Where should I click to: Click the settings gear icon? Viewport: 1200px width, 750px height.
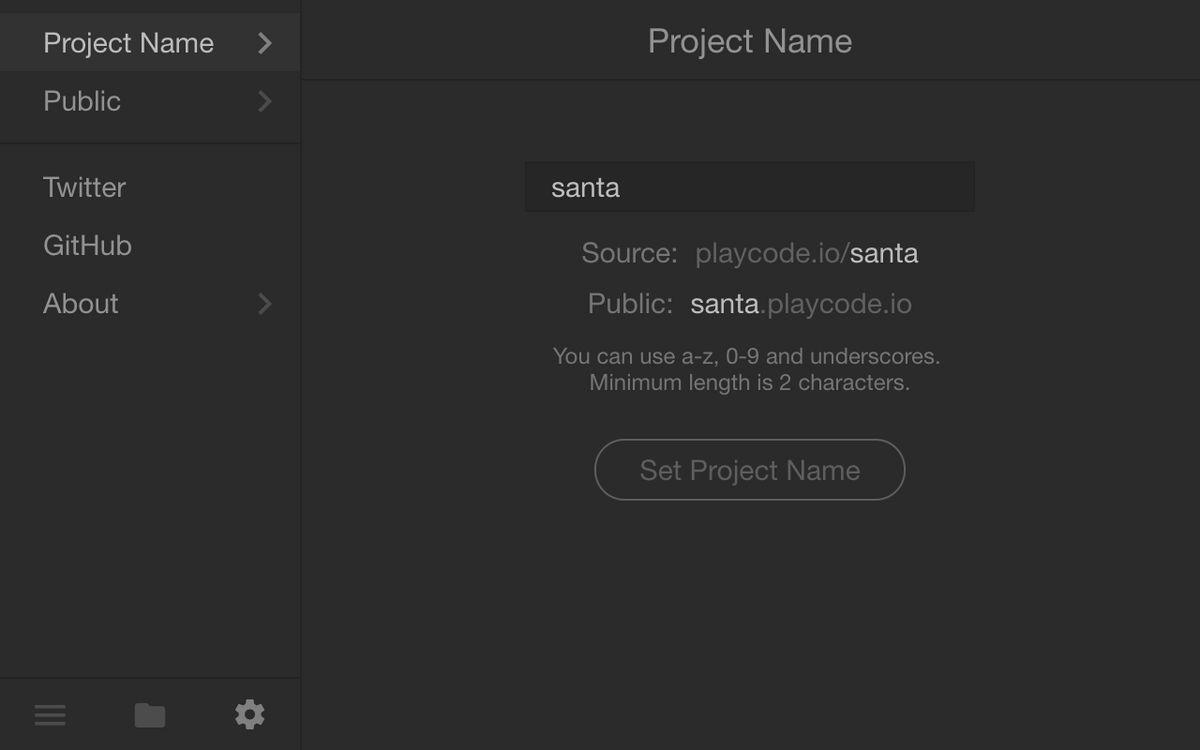pos(250,714)
